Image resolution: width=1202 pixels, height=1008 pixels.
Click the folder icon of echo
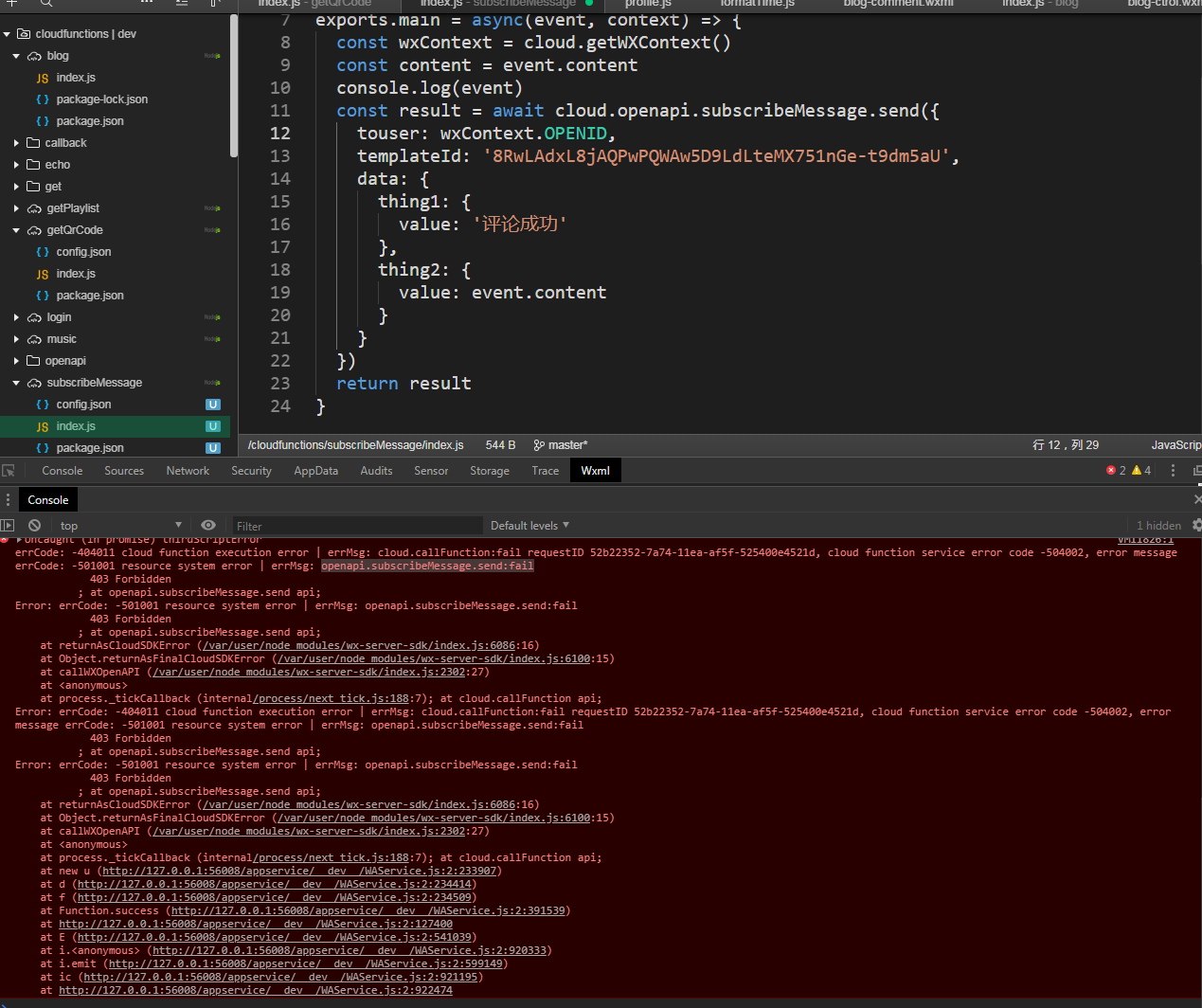point(33,165)
